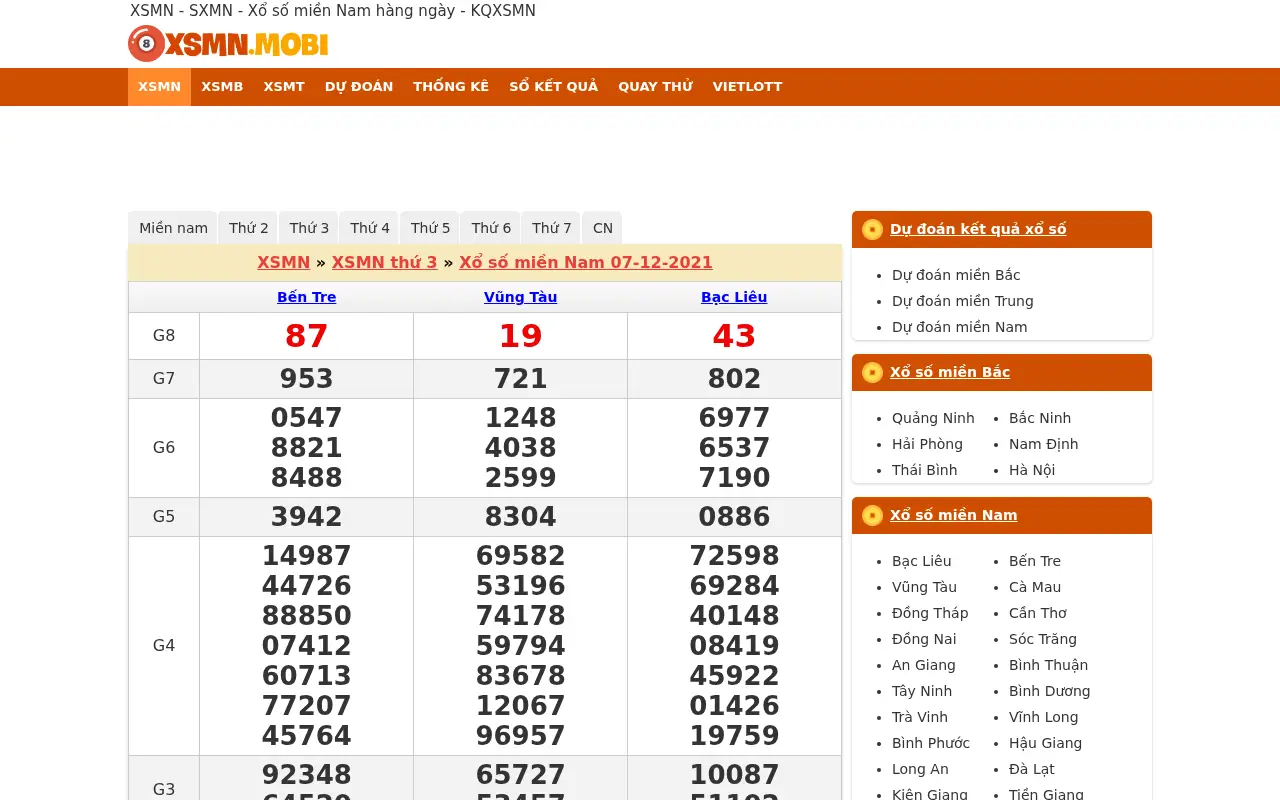Open the XSMN thứ 3 breadcrumb link
1280x800 pixels.
385,262
